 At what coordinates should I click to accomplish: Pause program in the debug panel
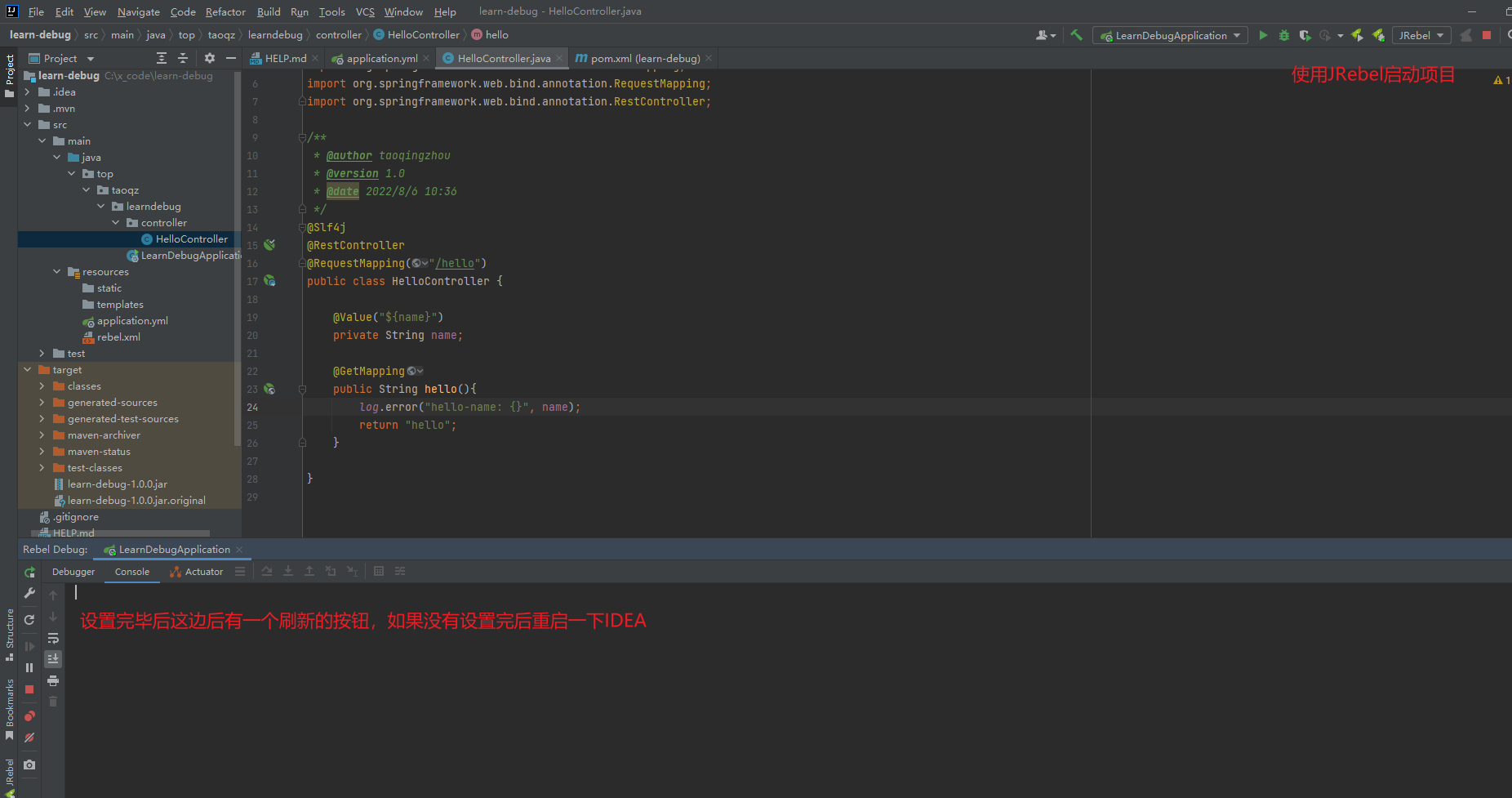pyautogui.click(x=29, y=667)
